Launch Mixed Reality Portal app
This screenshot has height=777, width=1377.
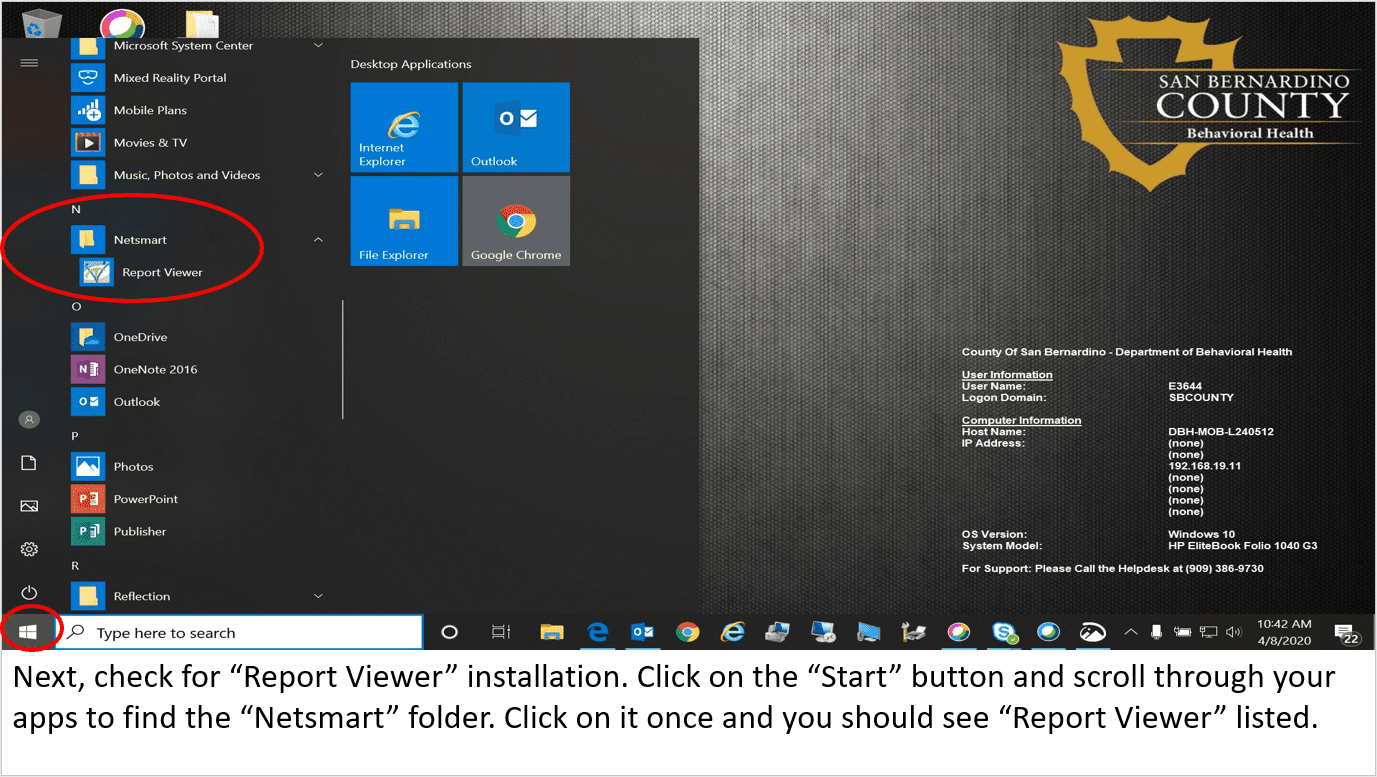(x=169, y=78)
